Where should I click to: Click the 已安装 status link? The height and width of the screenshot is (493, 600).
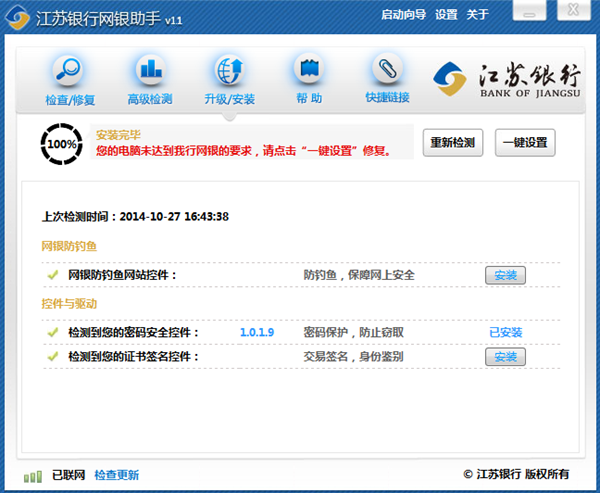(x=506, y=332)
